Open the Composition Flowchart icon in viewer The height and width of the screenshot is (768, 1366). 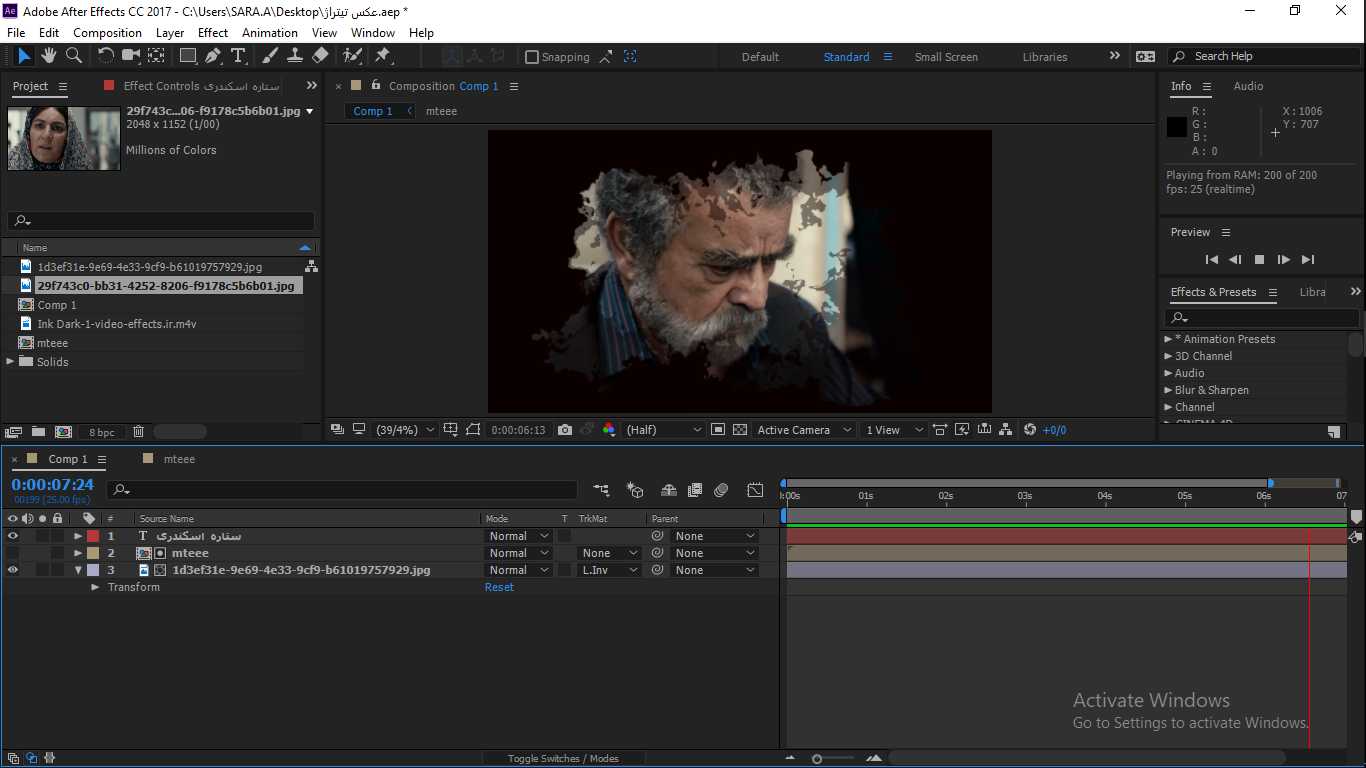point(1006,430)
